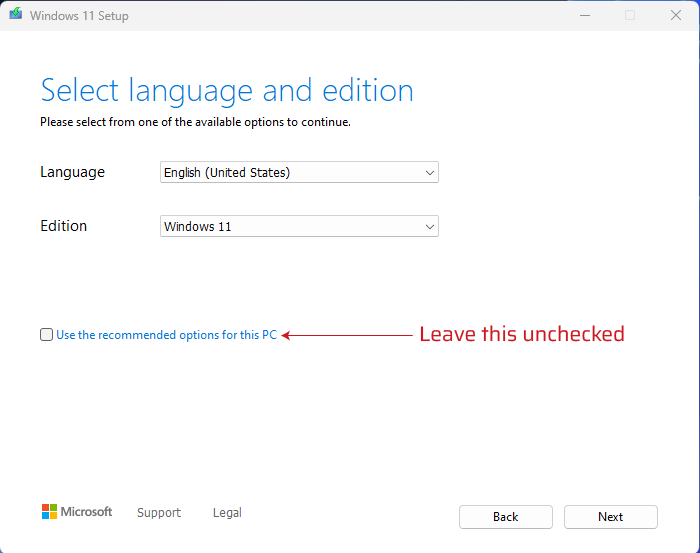The width and height of the screenshot is (700, 553).
Task: Open the Legal link
Action: click(x=227, y=512)
